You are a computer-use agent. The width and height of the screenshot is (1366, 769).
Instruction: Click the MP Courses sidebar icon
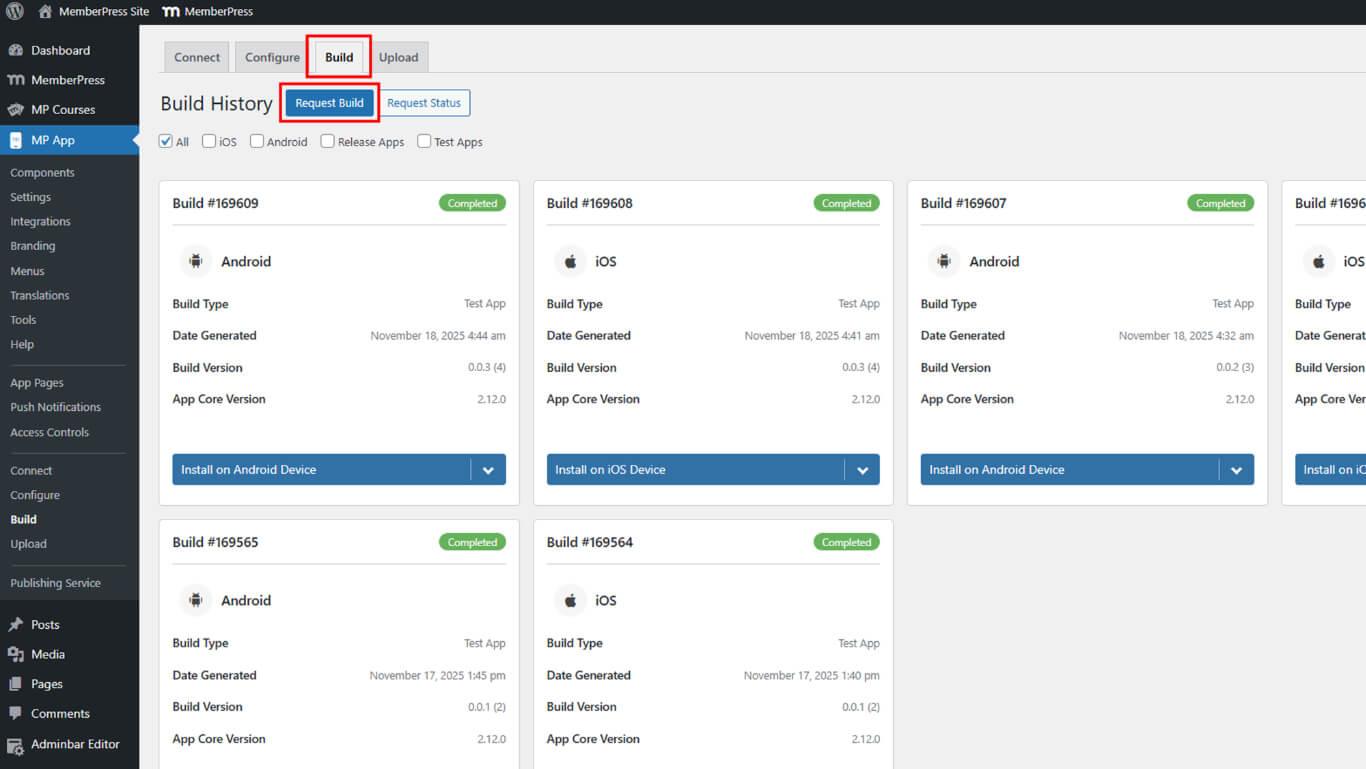tap(15, 110)
